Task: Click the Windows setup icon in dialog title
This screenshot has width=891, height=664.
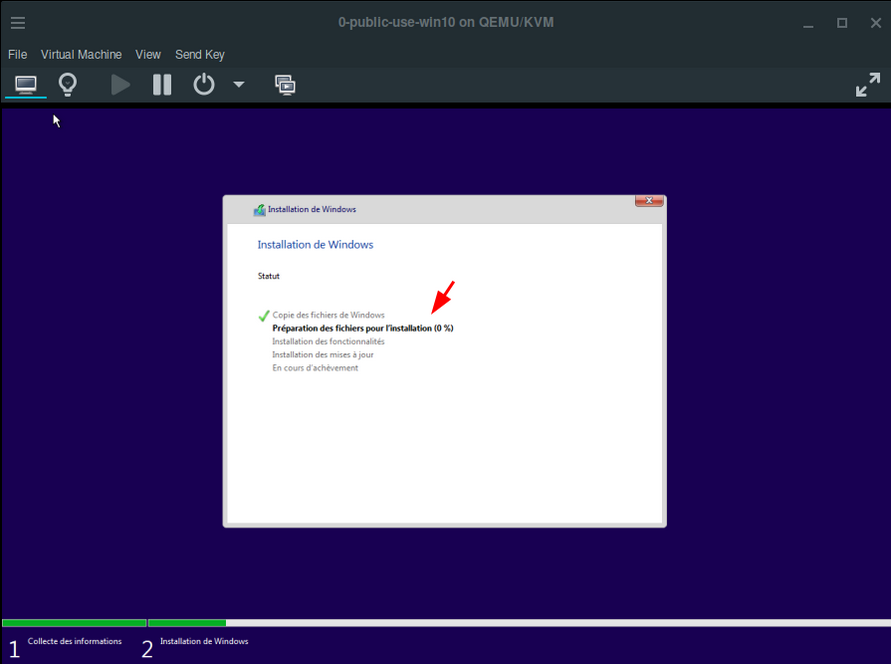Action: [x=259, y=210]
